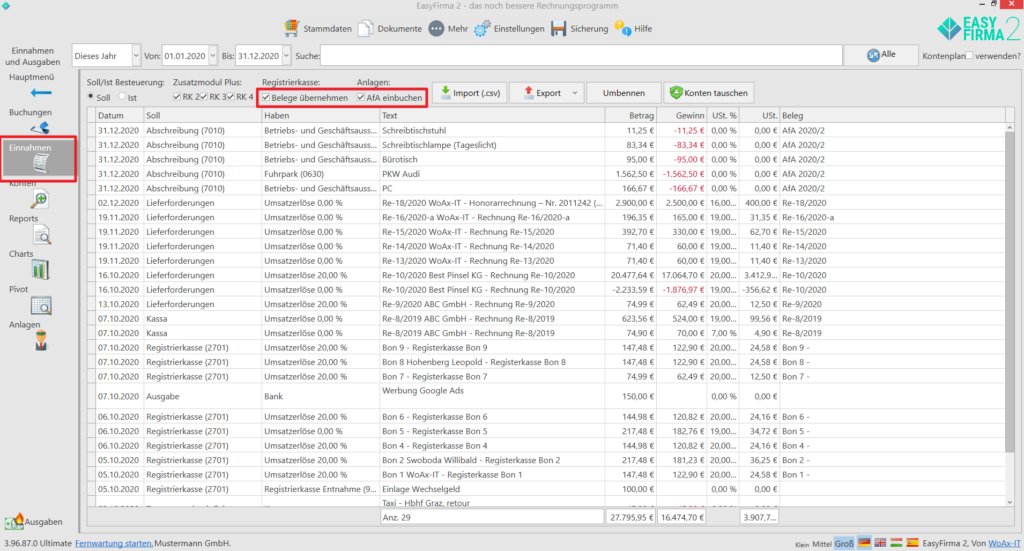Toggle AfA einbuchen checkbox
1024x551 pixels.
pos(360,97)
